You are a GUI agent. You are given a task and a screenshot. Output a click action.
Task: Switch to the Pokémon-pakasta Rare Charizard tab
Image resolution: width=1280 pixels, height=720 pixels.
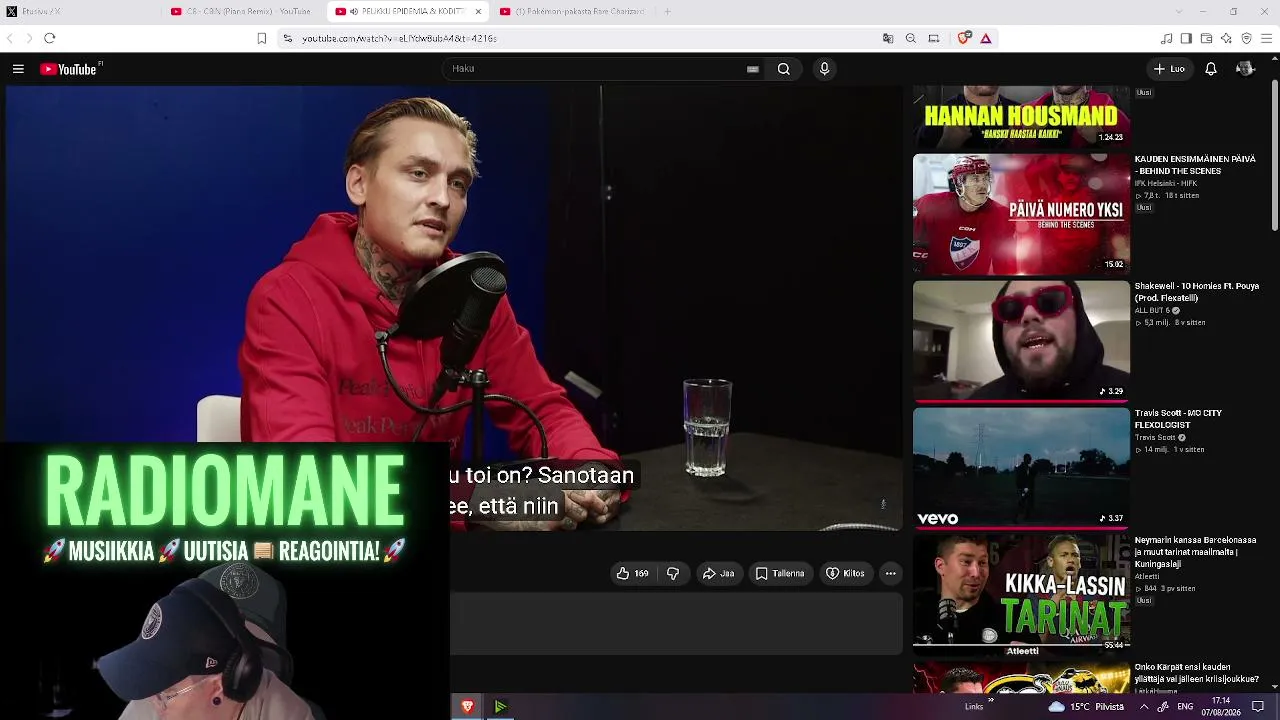click(x=572, y=12)
